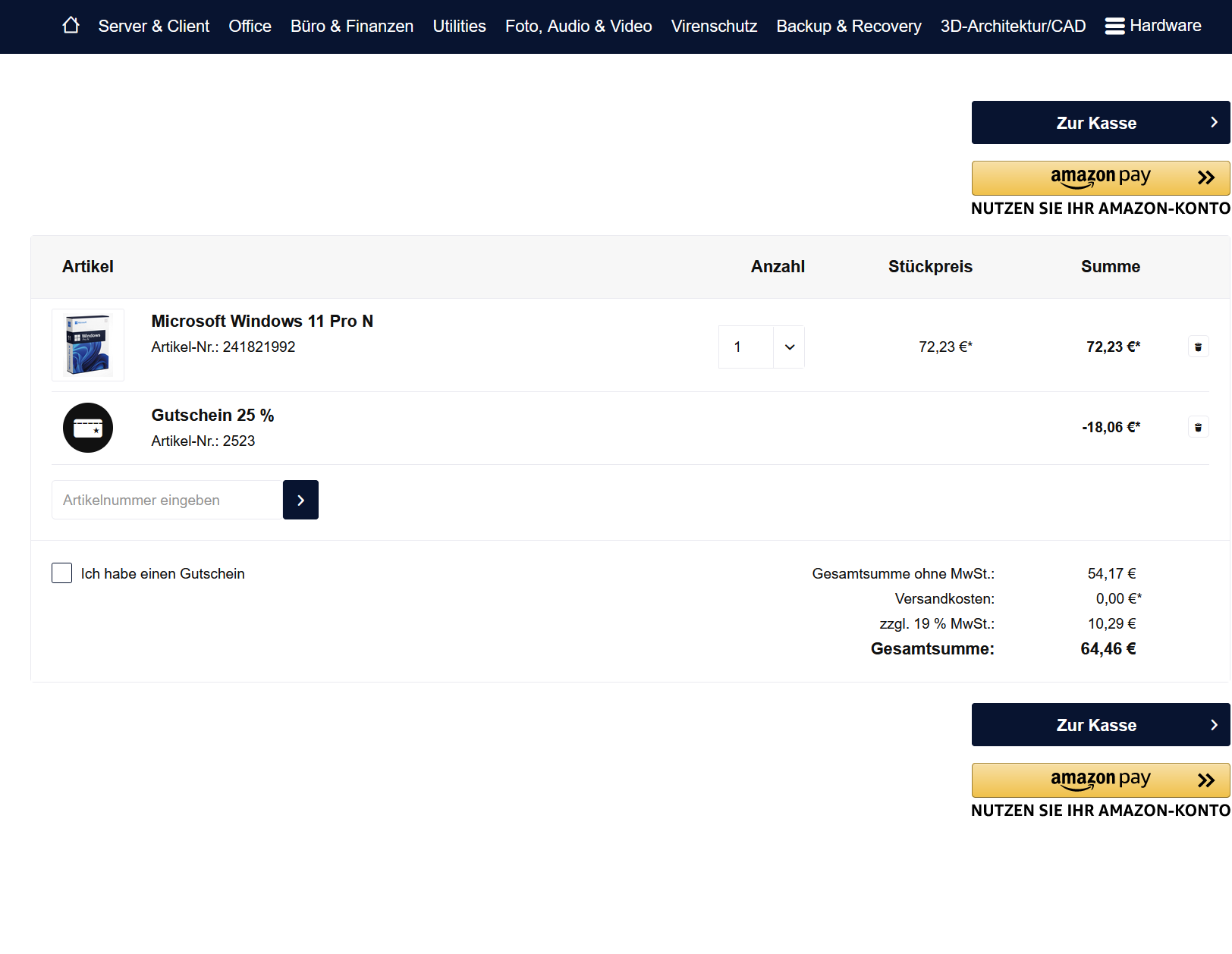
Task: Click the Gutschein 25 % title
Action: (212, 415)
